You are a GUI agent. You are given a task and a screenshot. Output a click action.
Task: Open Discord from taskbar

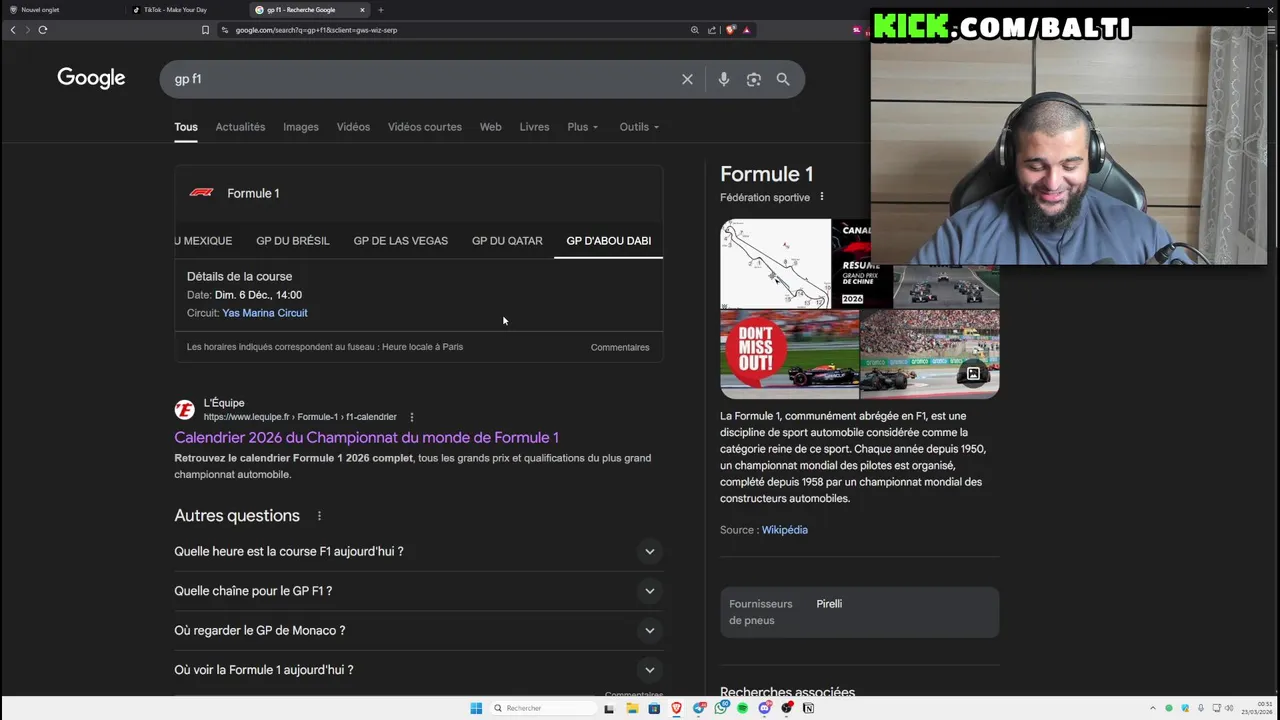tap(765, 708)
